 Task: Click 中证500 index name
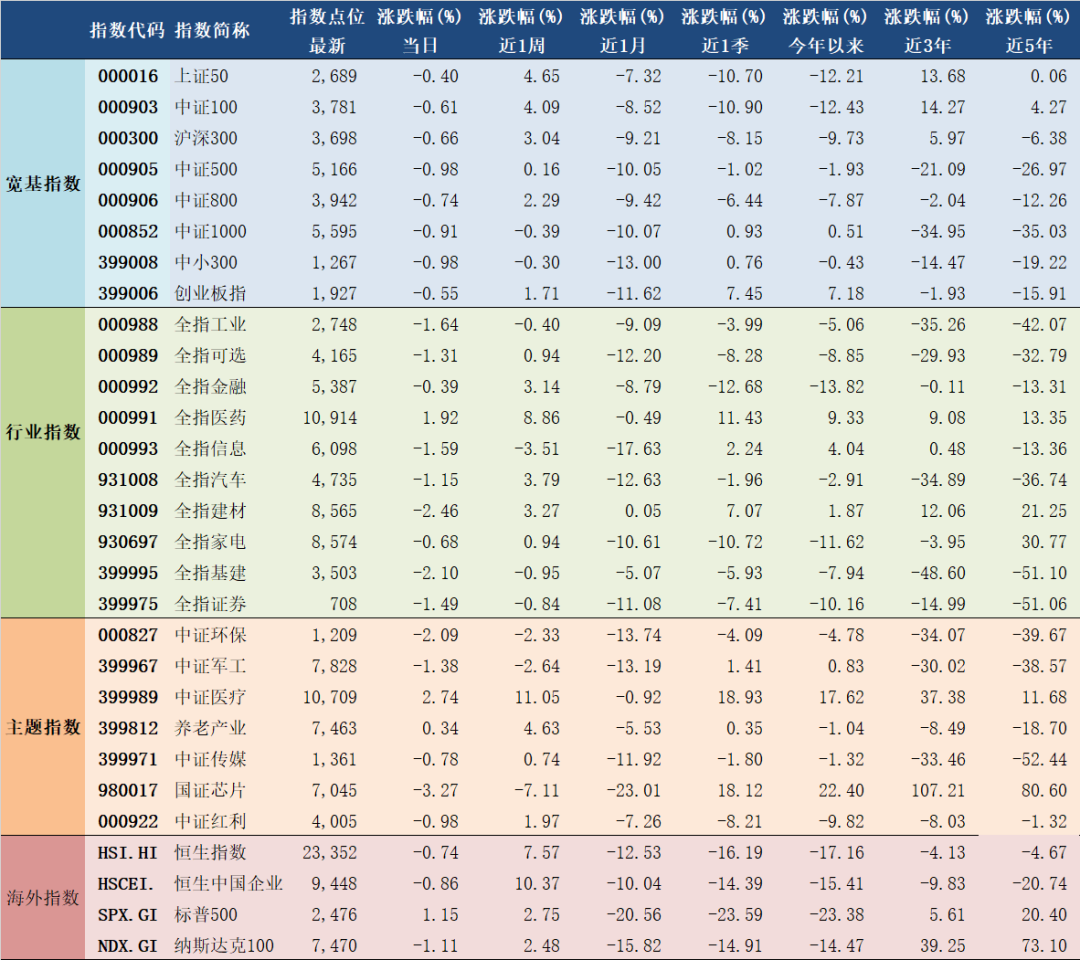tap(205, 169)
